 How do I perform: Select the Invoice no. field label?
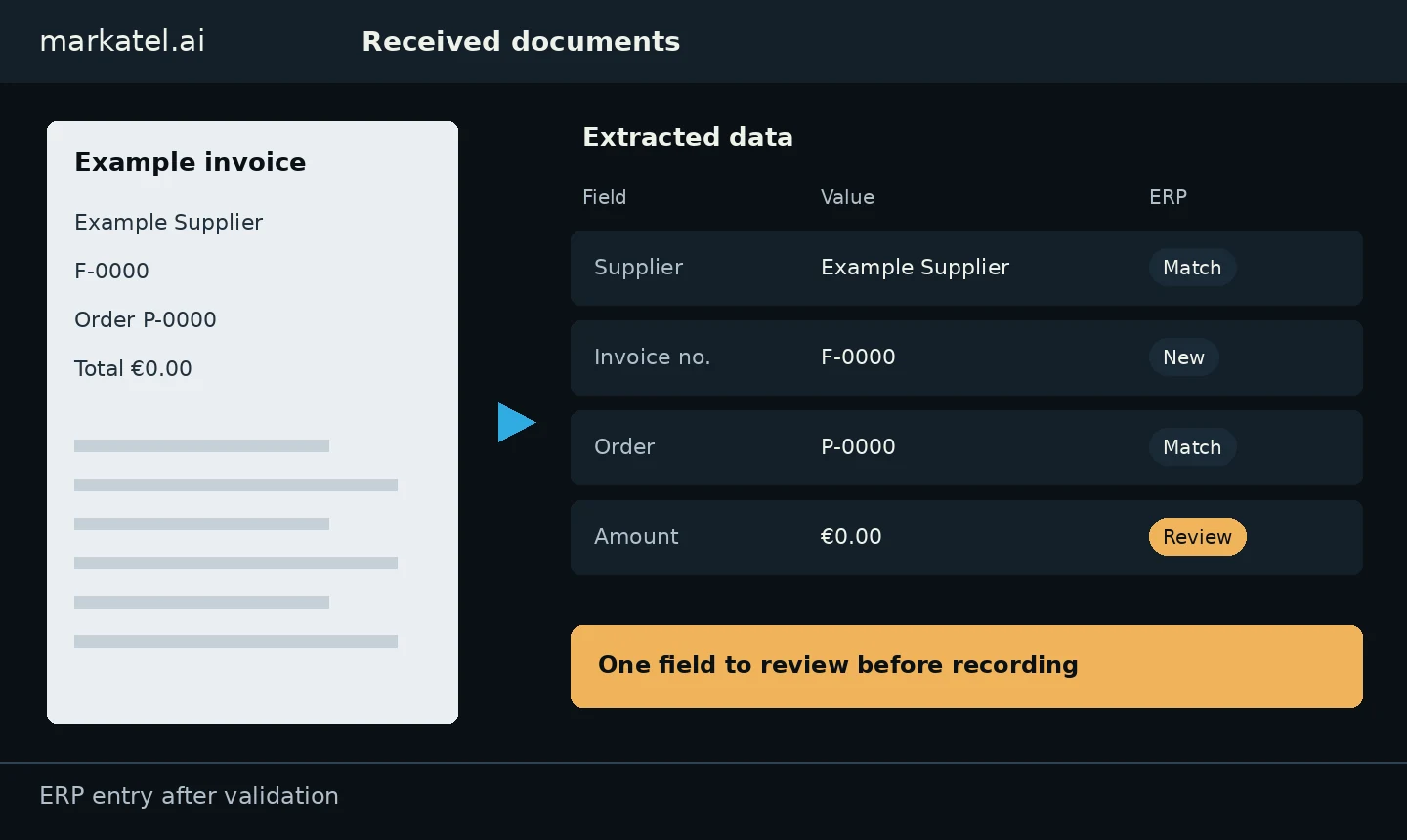(652, 357)
